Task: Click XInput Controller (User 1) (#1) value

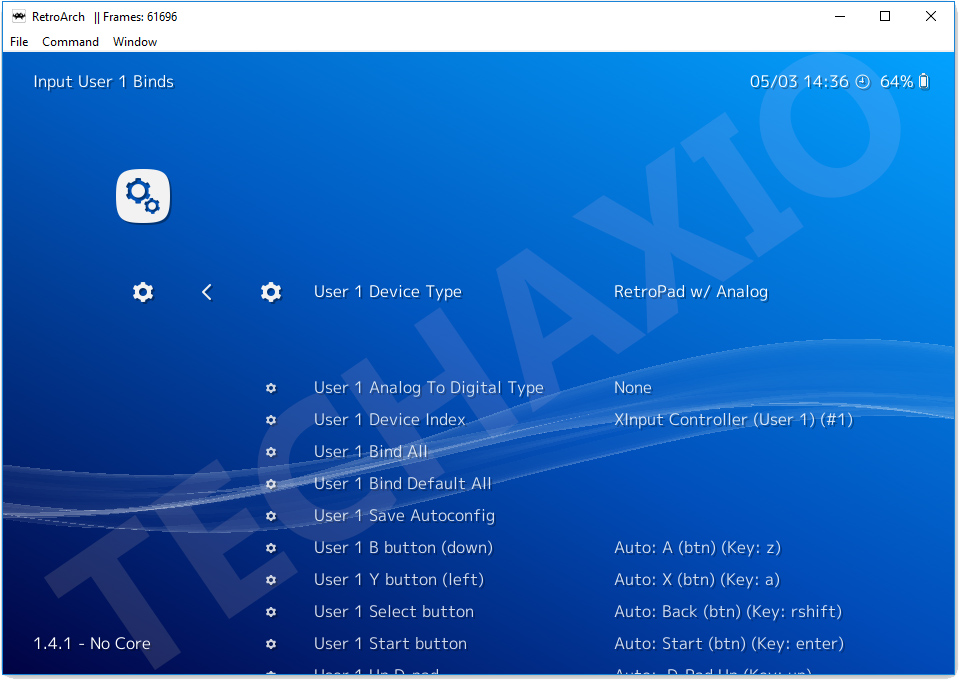Action: click(x=733, y=420)
